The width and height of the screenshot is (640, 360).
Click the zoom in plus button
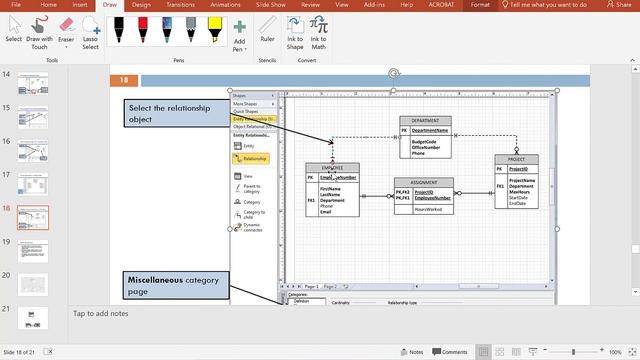coord(602,350)
